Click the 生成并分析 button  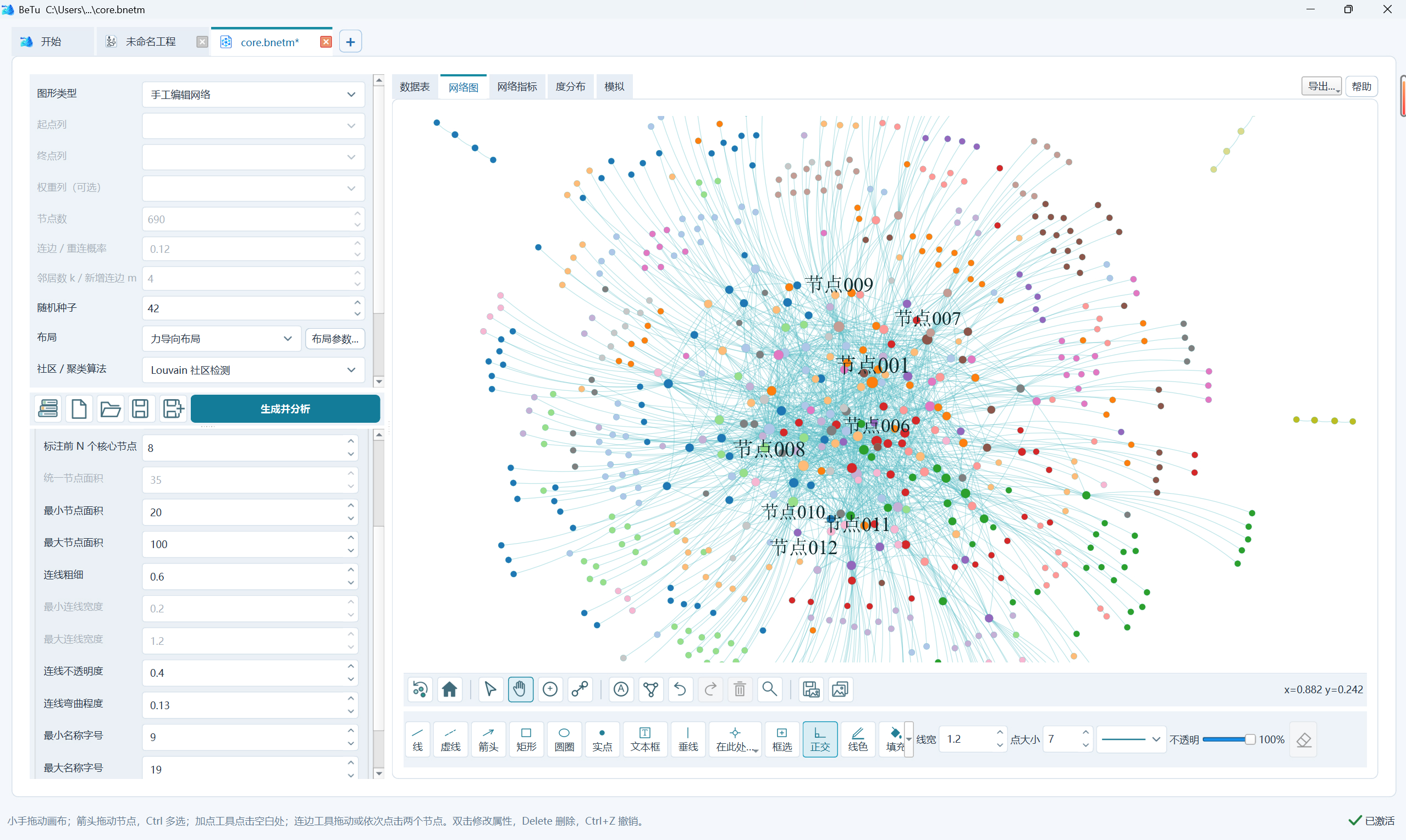click(285, 408)
